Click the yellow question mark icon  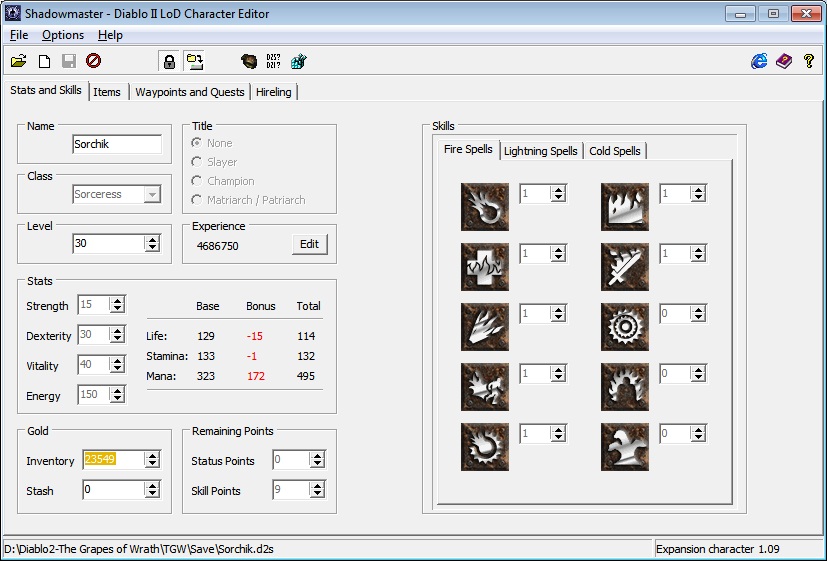coord(809,62)
